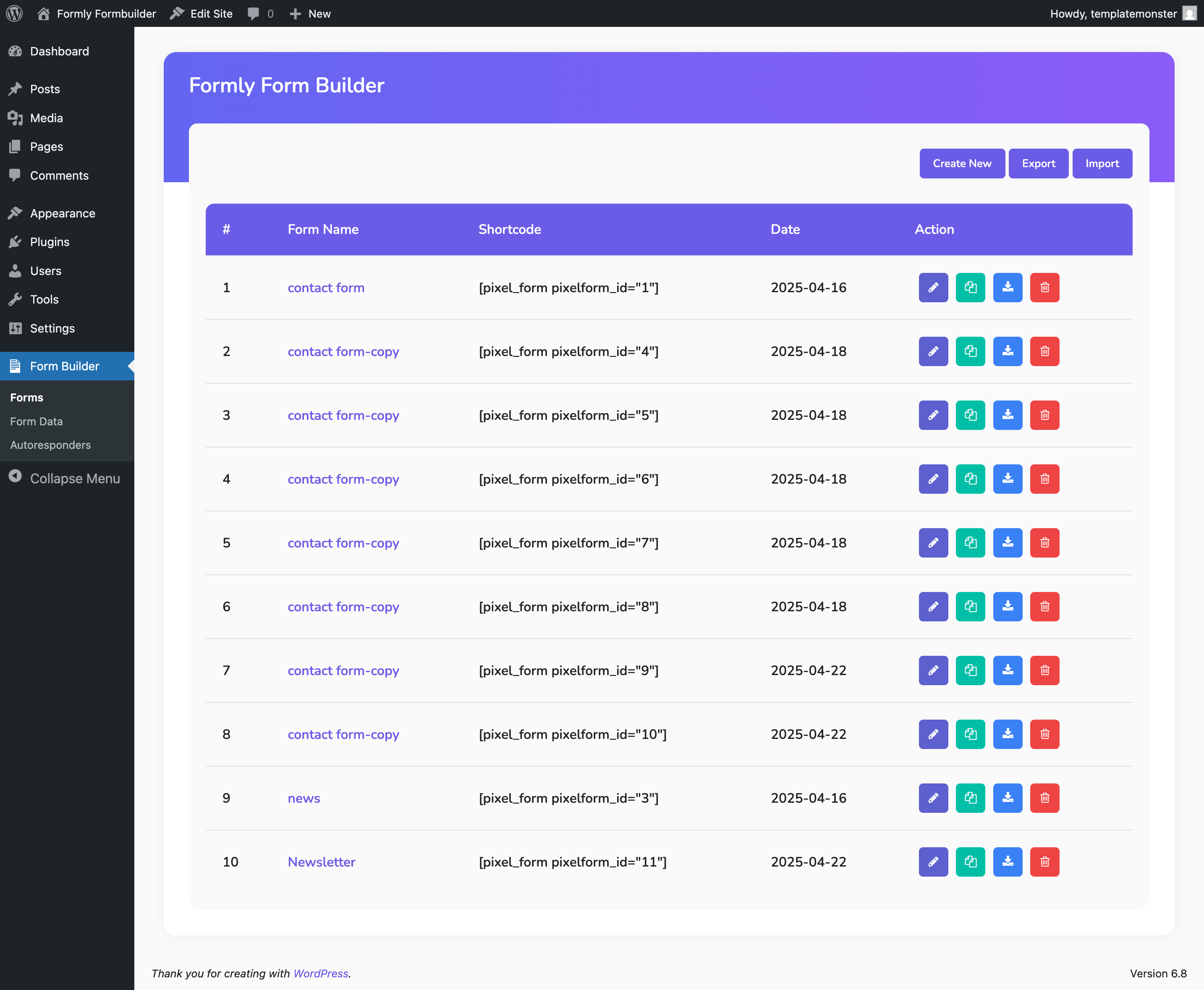
Task: Open Media menu
Action: [67, 118]
